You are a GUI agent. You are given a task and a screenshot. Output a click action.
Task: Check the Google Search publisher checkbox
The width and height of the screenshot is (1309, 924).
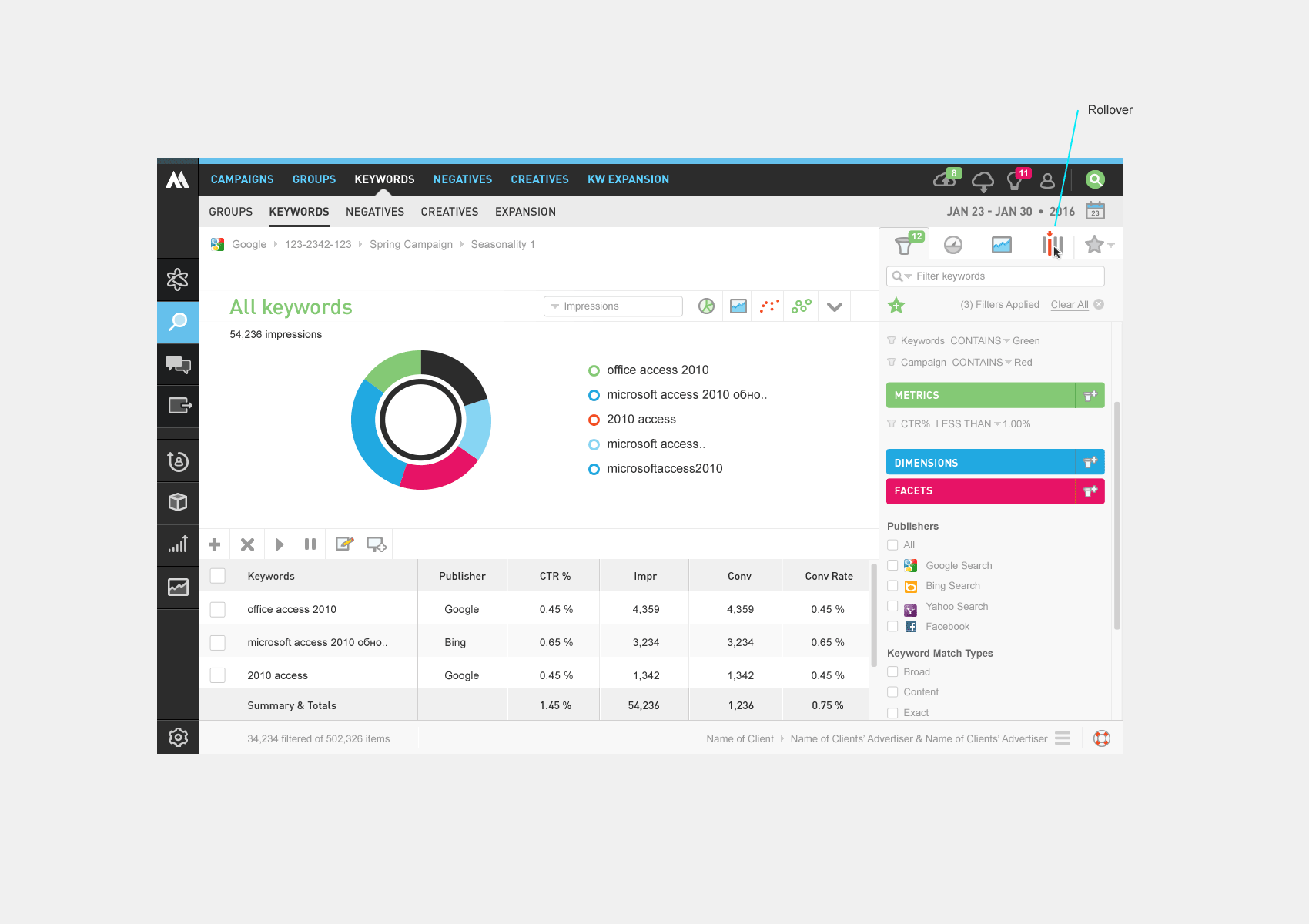[x=892, y=565]
